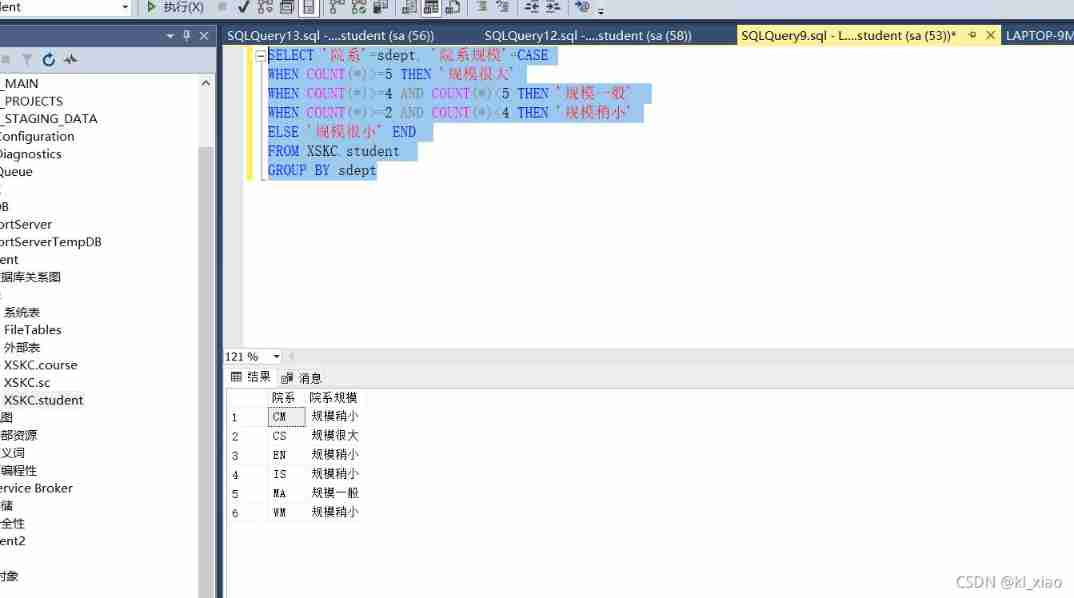Click the grid icon beside the 结果 tab
The image size is (1074, 598).
236,377
